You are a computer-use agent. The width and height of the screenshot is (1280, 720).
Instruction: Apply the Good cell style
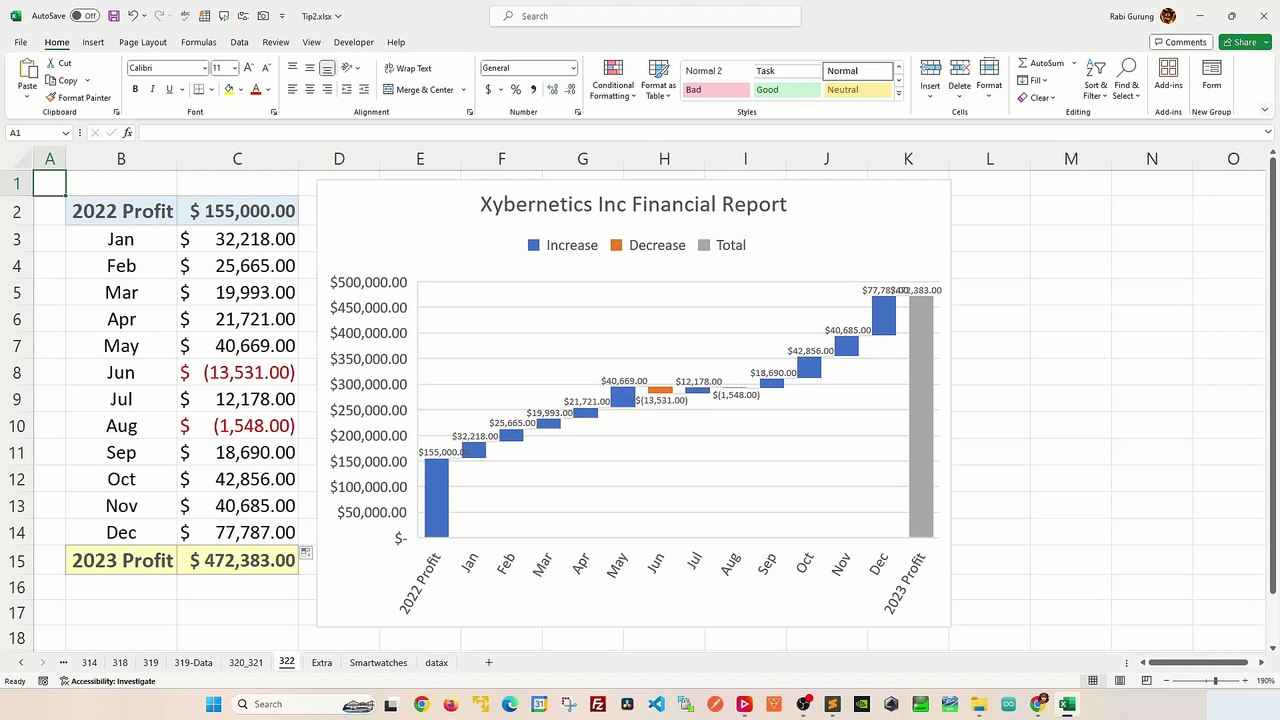tap(785, 90)
